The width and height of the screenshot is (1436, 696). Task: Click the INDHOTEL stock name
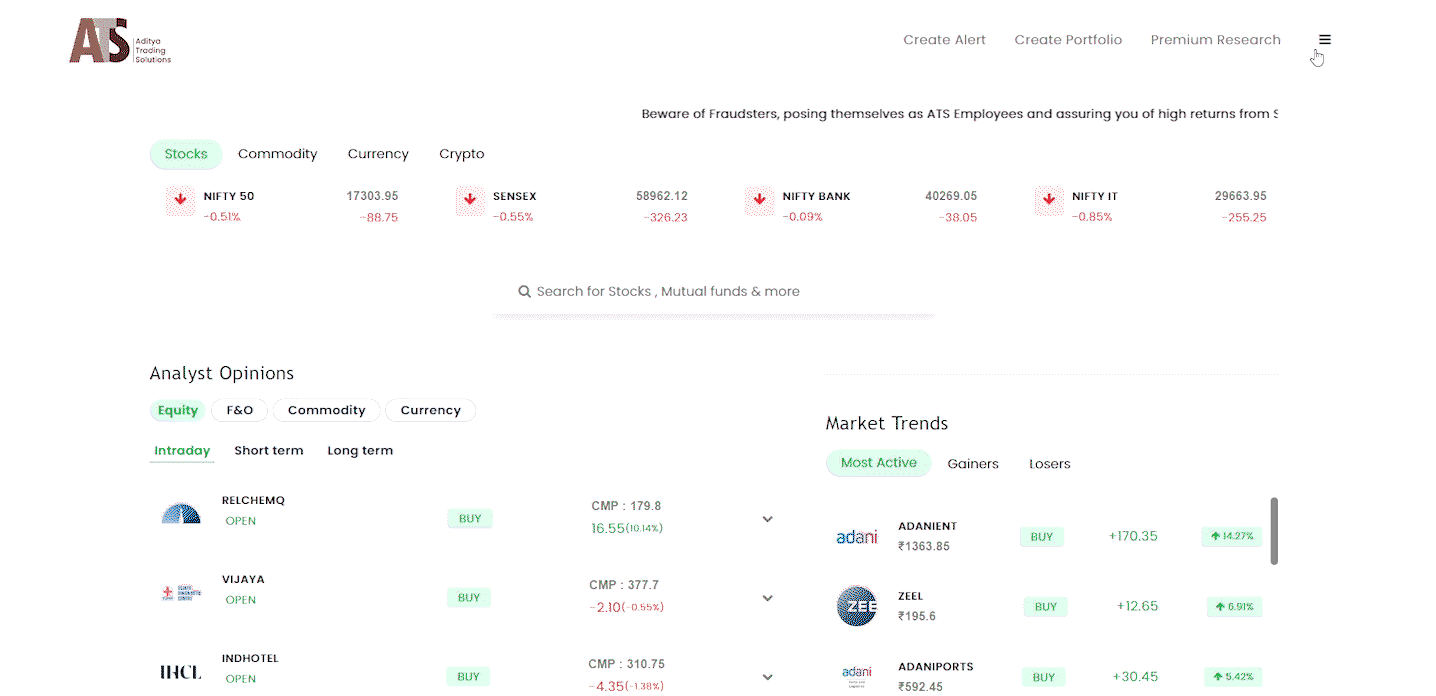click(250, 658)
